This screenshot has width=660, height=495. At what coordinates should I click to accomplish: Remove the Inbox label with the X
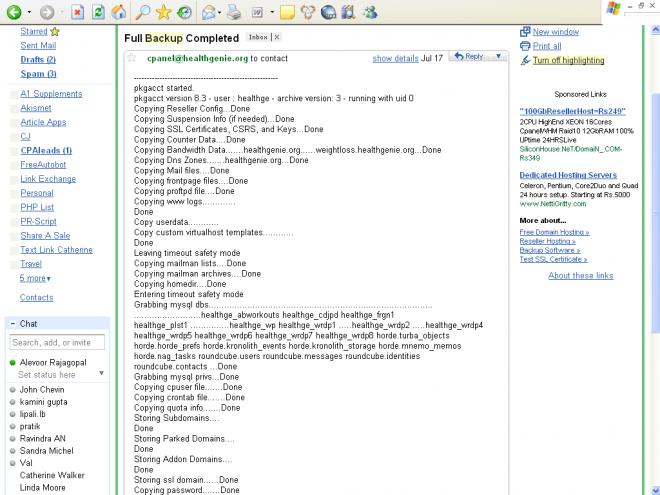(277, 37)
